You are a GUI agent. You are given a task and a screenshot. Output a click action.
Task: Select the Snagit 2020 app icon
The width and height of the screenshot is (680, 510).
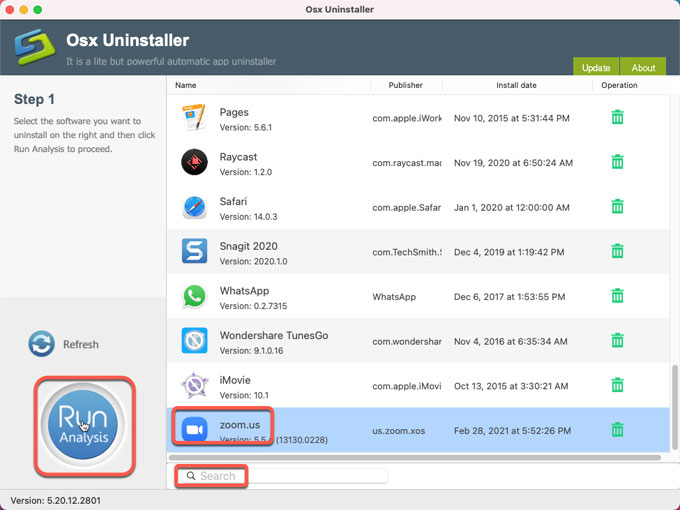coord(194,251)
